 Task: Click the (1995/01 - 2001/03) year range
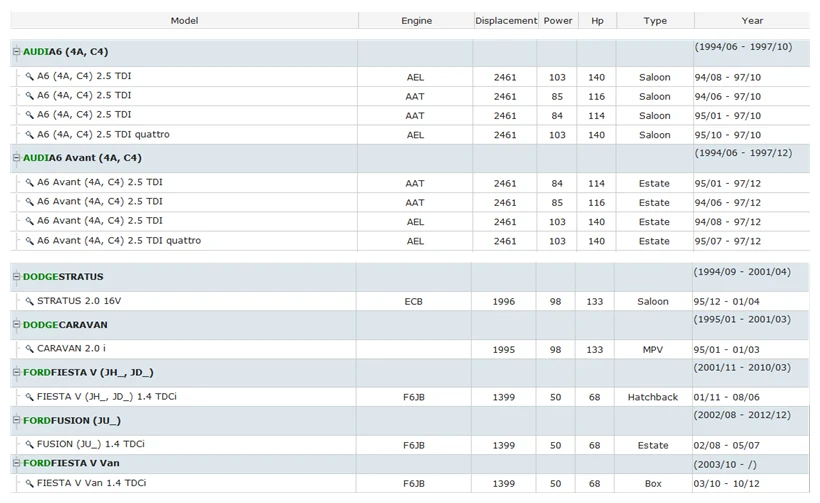click(x=742, y=319)
